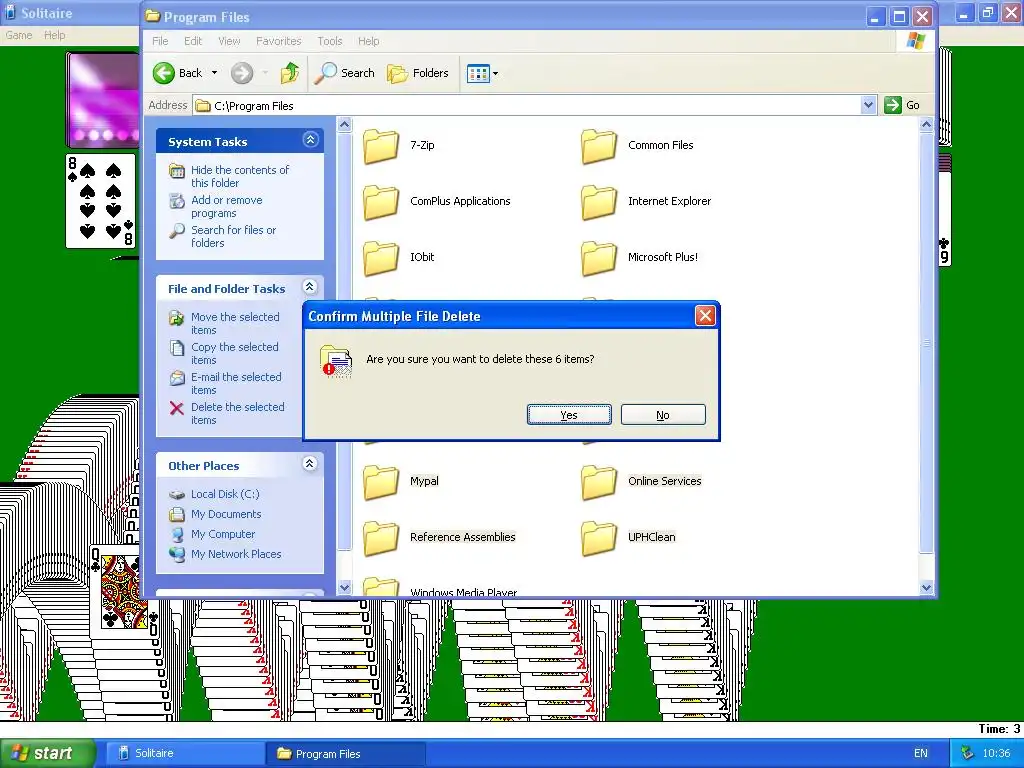This screenshot has width=1024, height=768.
Task: Expand the Address bar dropdown arrow
Action: point(868,105)
